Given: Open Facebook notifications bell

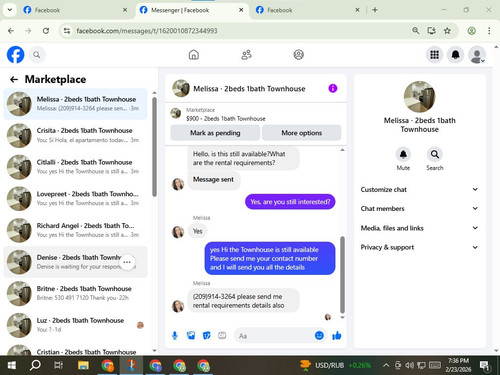Looking at the screenshot, I should [455, 55].
